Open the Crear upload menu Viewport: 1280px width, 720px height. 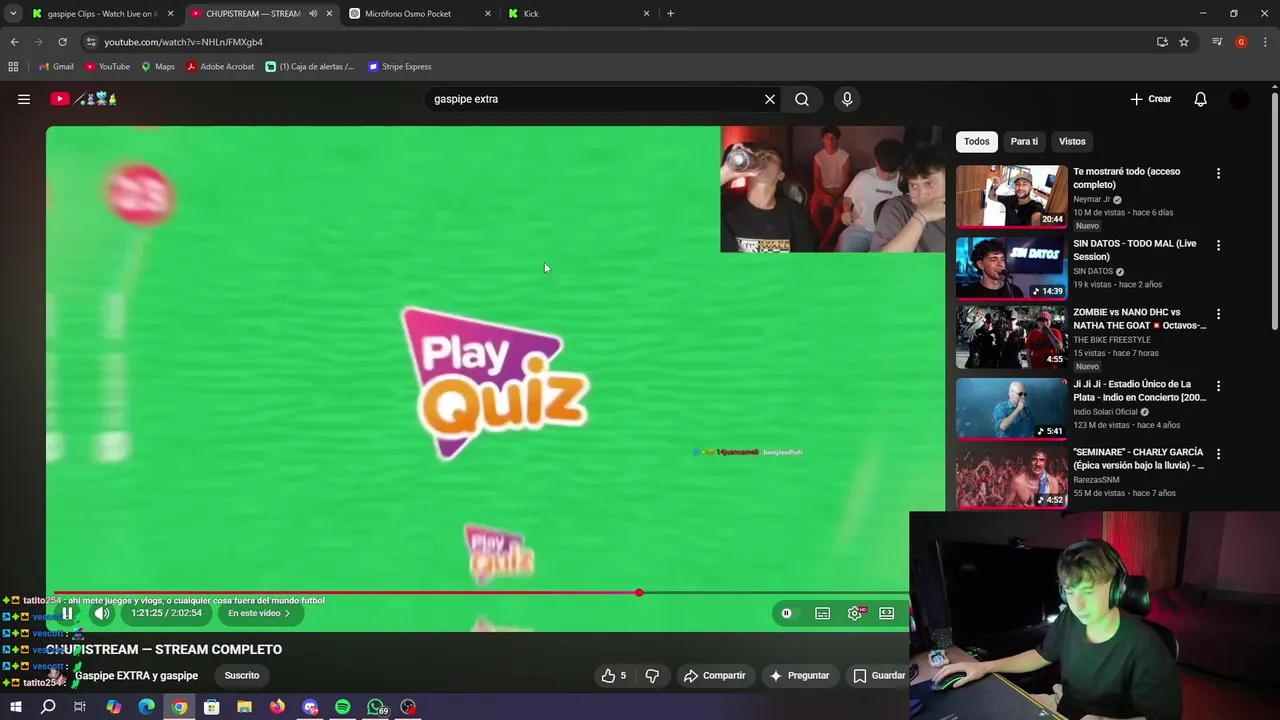coord(1151,99)
